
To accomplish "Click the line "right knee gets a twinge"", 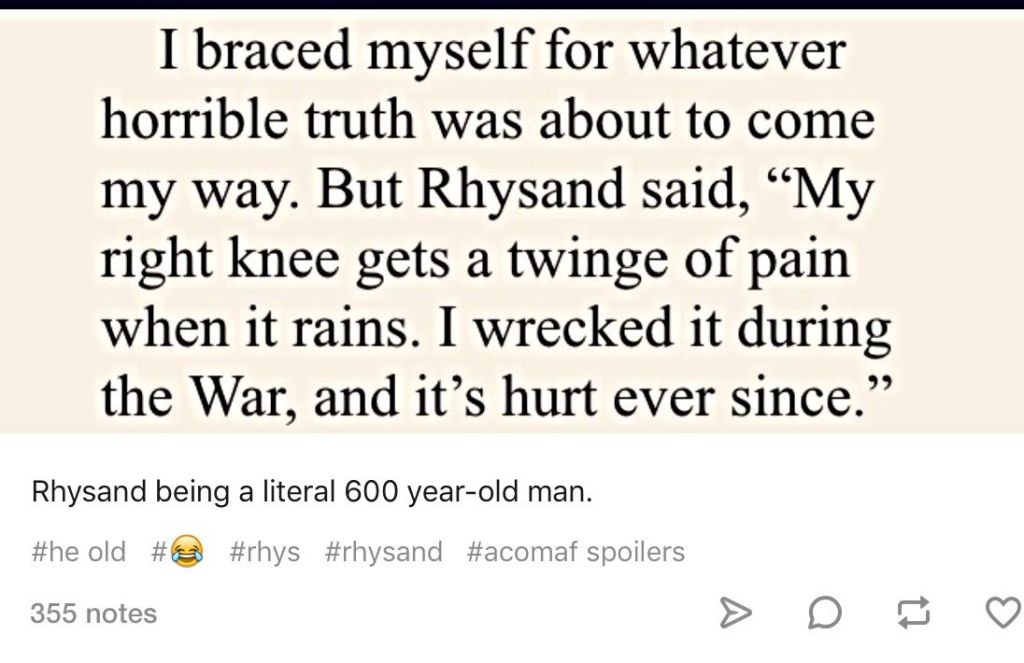I will pyautogui.click(x=475, y=258).
